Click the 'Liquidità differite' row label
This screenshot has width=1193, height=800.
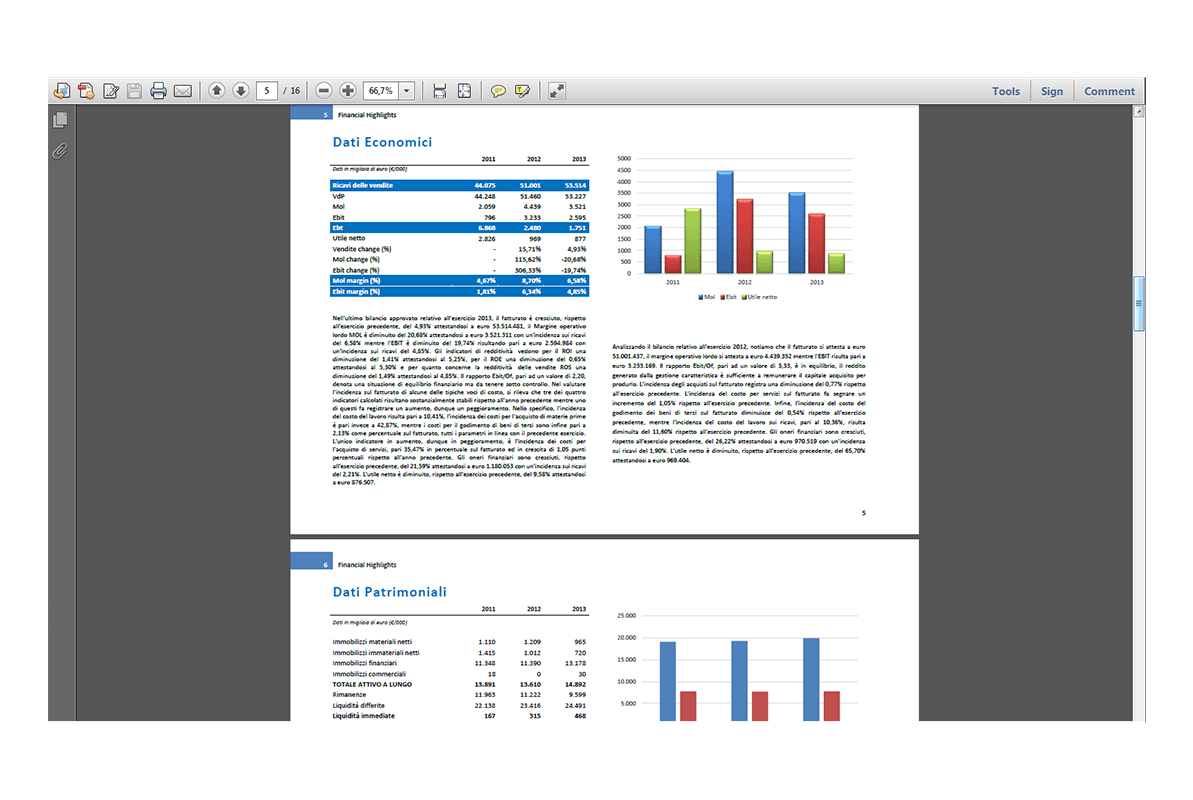[358, 706]
